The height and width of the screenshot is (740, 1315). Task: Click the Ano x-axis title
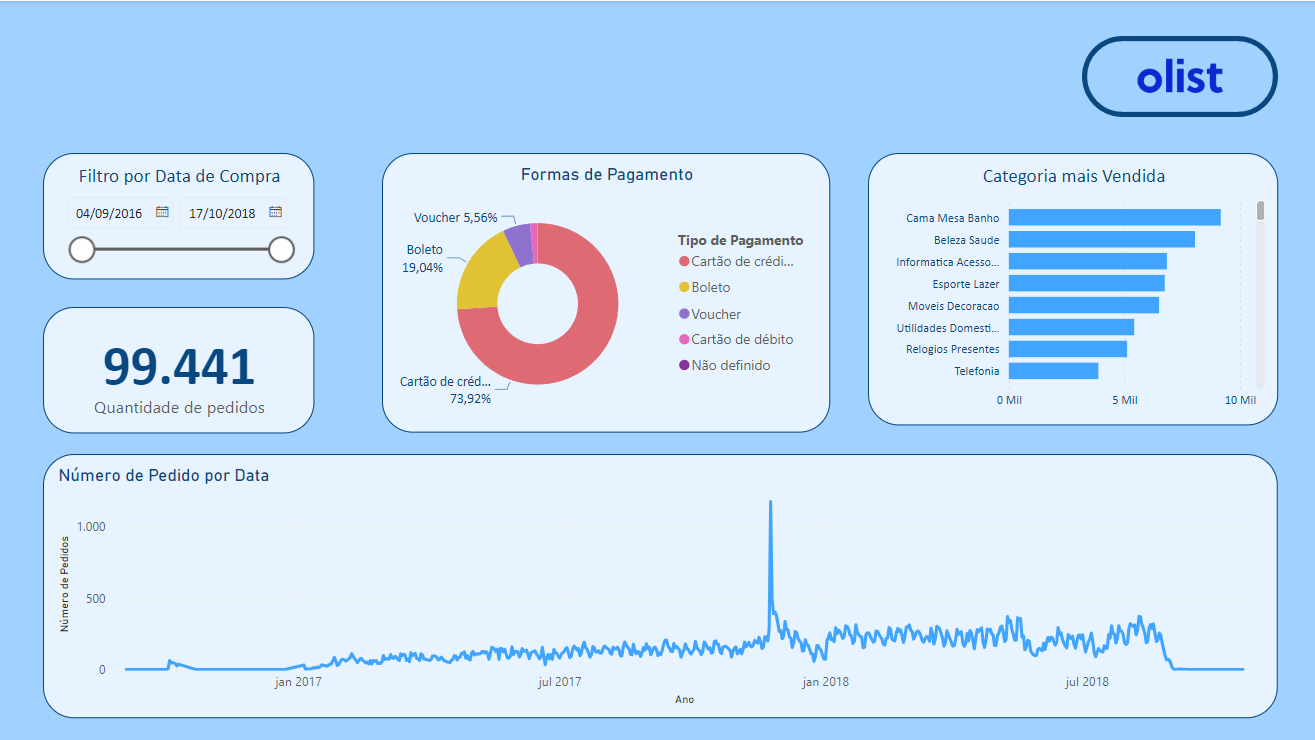684,700
